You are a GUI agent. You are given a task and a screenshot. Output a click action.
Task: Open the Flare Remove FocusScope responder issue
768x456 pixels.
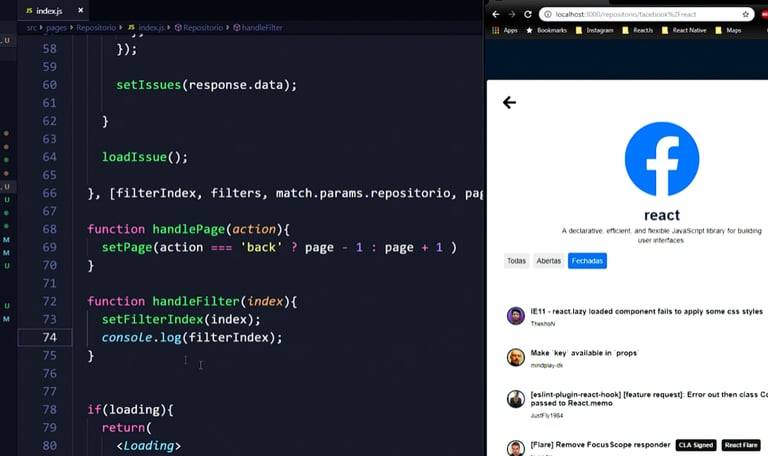coord(600,445)
